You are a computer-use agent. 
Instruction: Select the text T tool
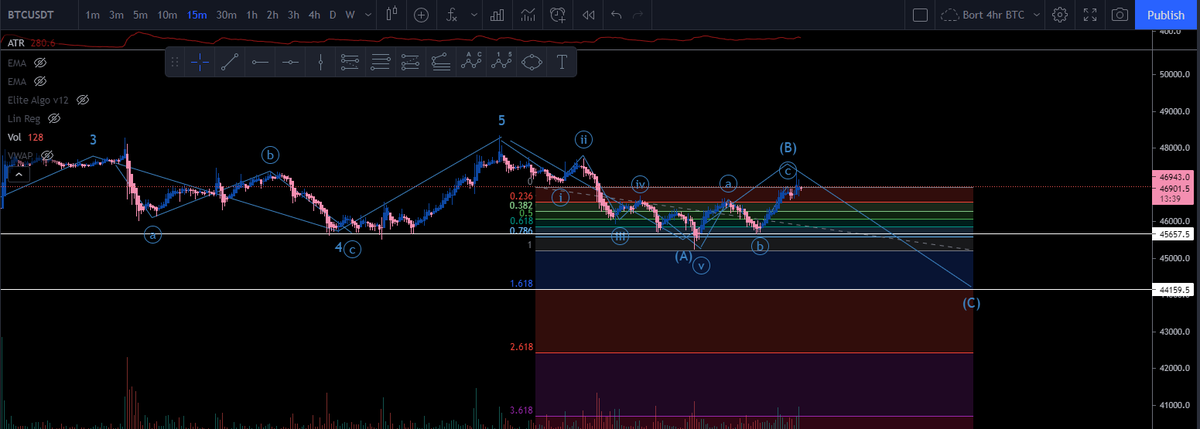tap(561, 62)
